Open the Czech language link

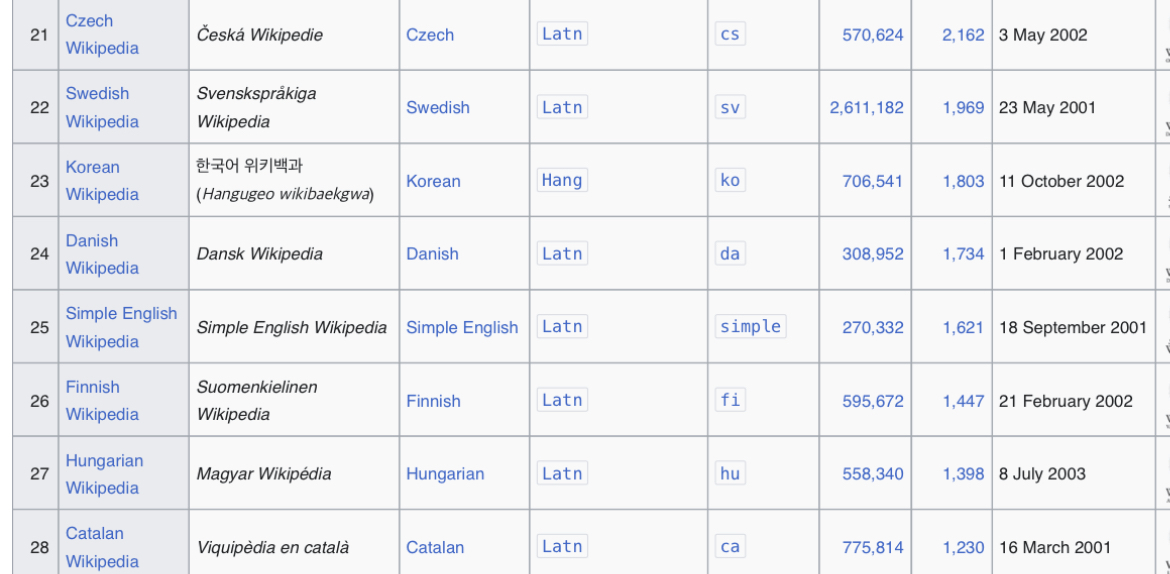[x=429, y=35]
